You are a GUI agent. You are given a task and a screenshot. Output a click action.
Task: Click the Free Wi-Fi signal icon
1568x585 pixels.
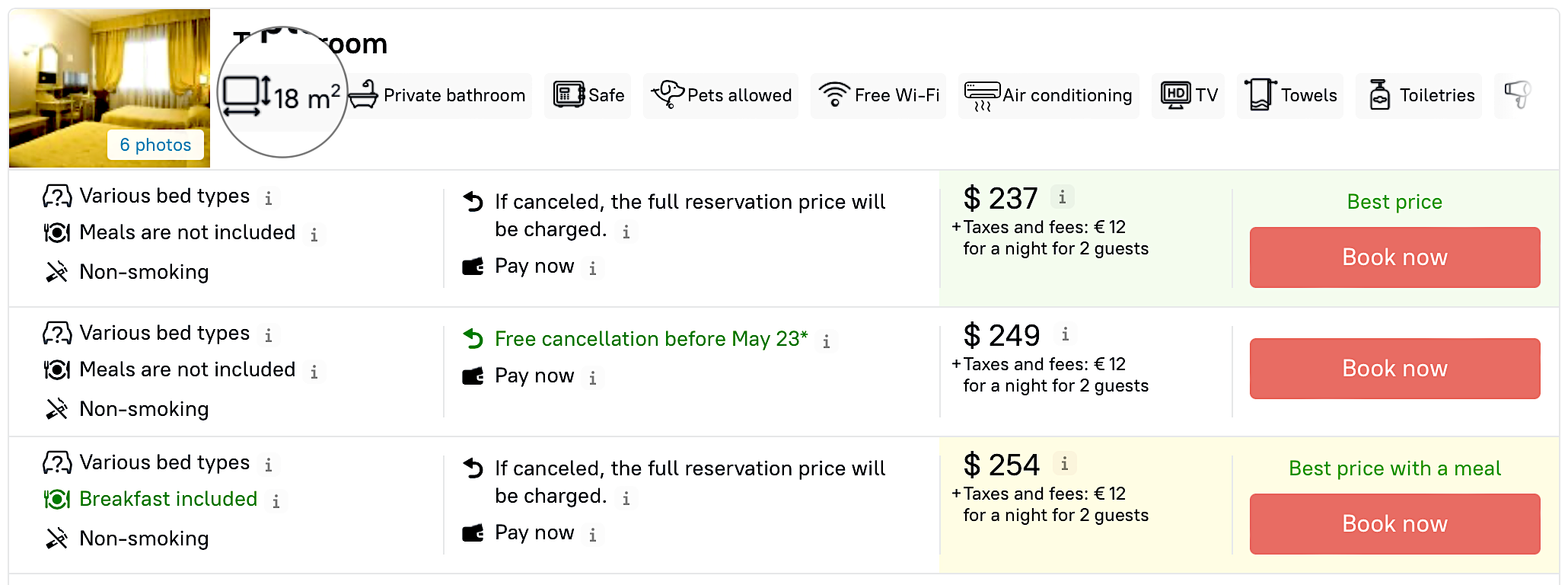pyautogui.click(x=834, y=95)
